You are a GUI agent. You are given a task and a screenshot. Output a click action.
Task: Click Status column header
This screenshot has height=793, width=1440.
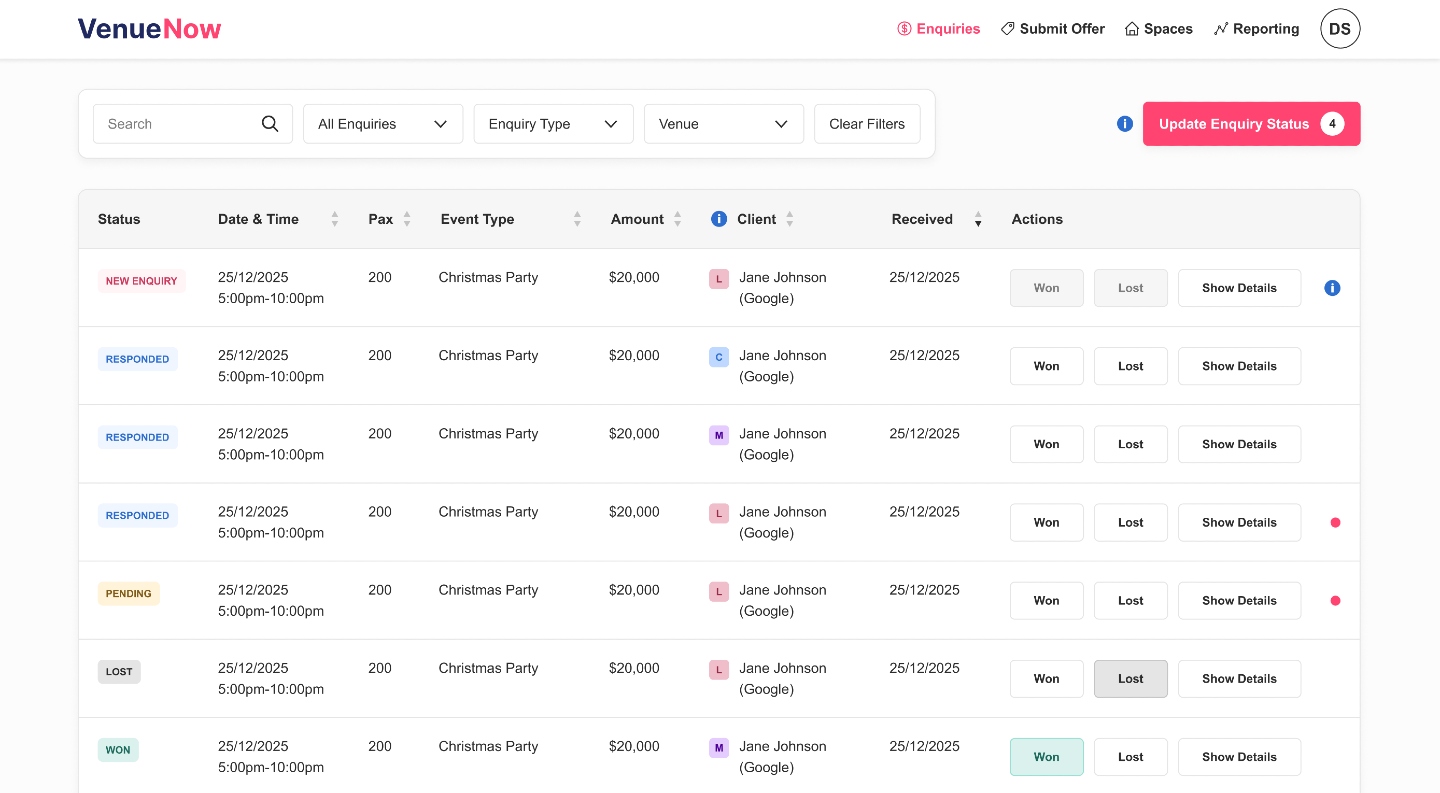(x=119, y=219)
